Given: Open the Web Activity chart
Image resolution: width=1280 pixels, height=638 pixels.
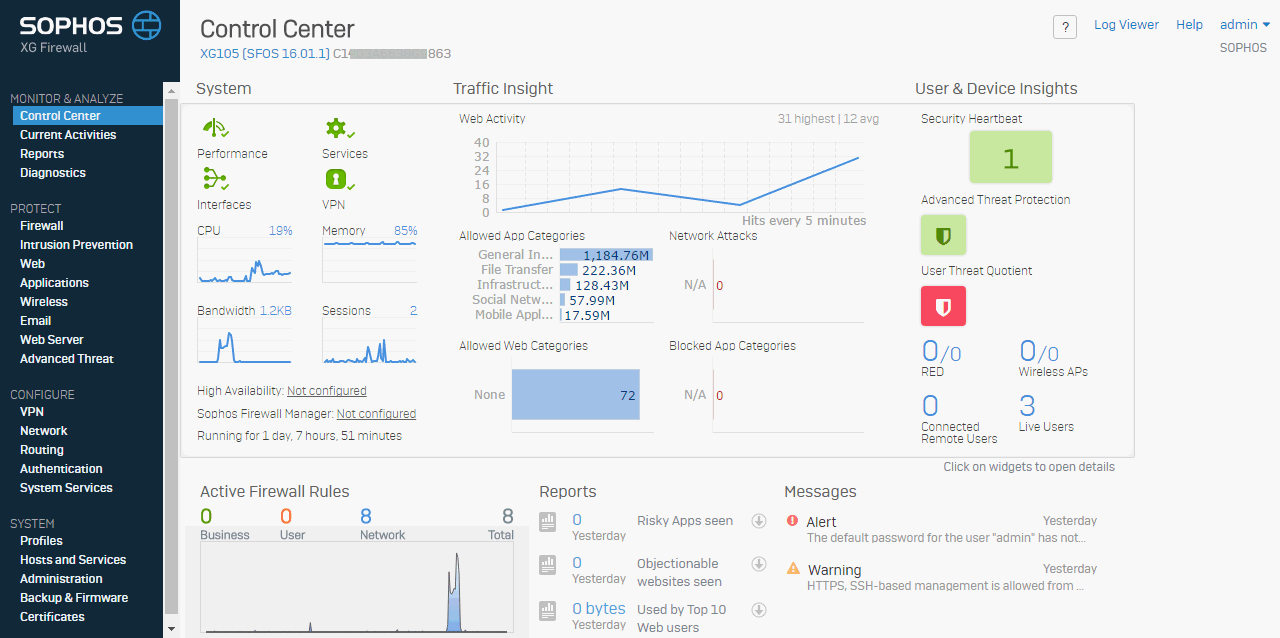Looking at the screenshot, I should (680, 177).
